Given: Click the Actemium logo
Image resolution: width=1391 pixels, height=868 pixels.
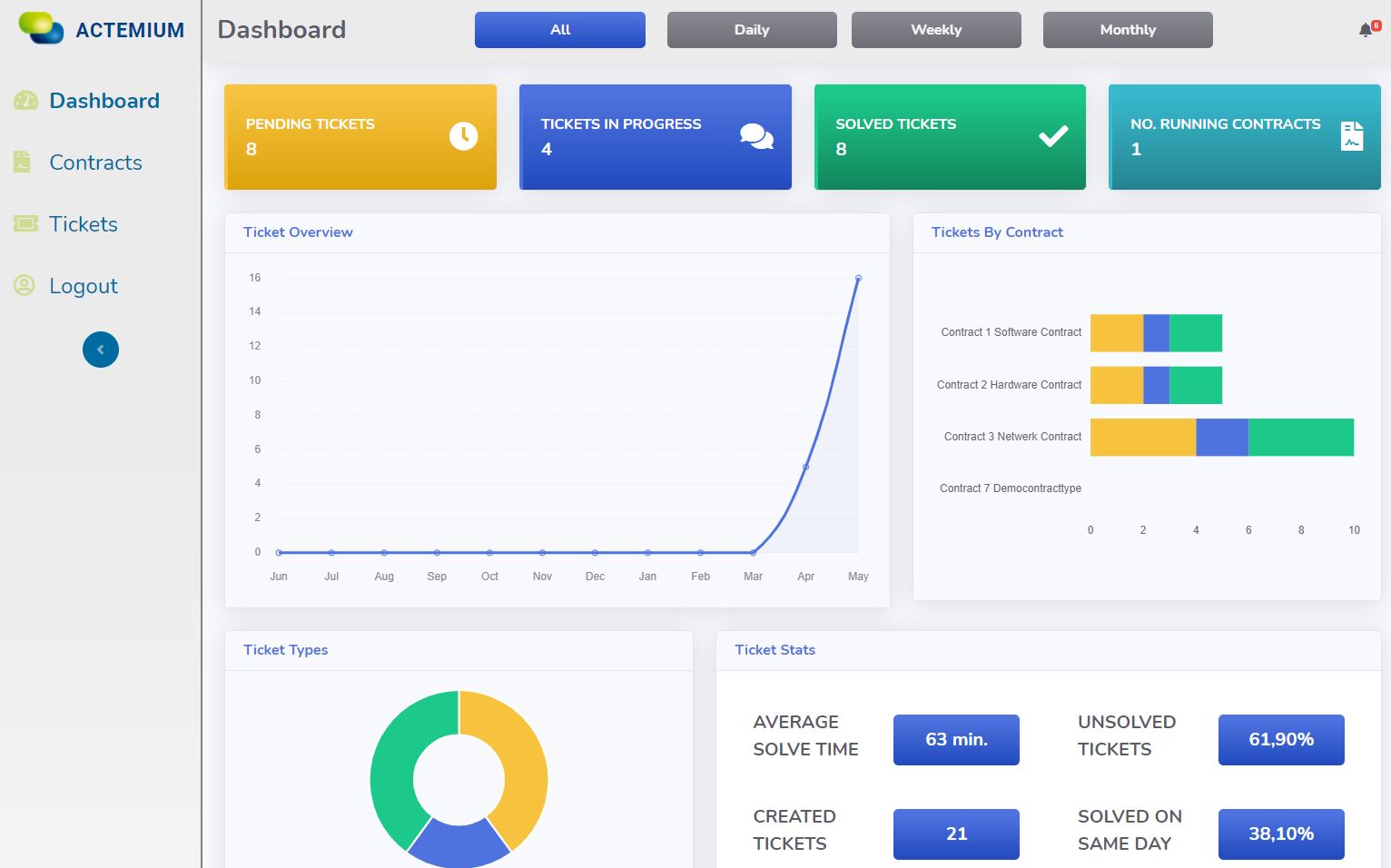Looking at the screenshot, I should (x=101, y=29).
